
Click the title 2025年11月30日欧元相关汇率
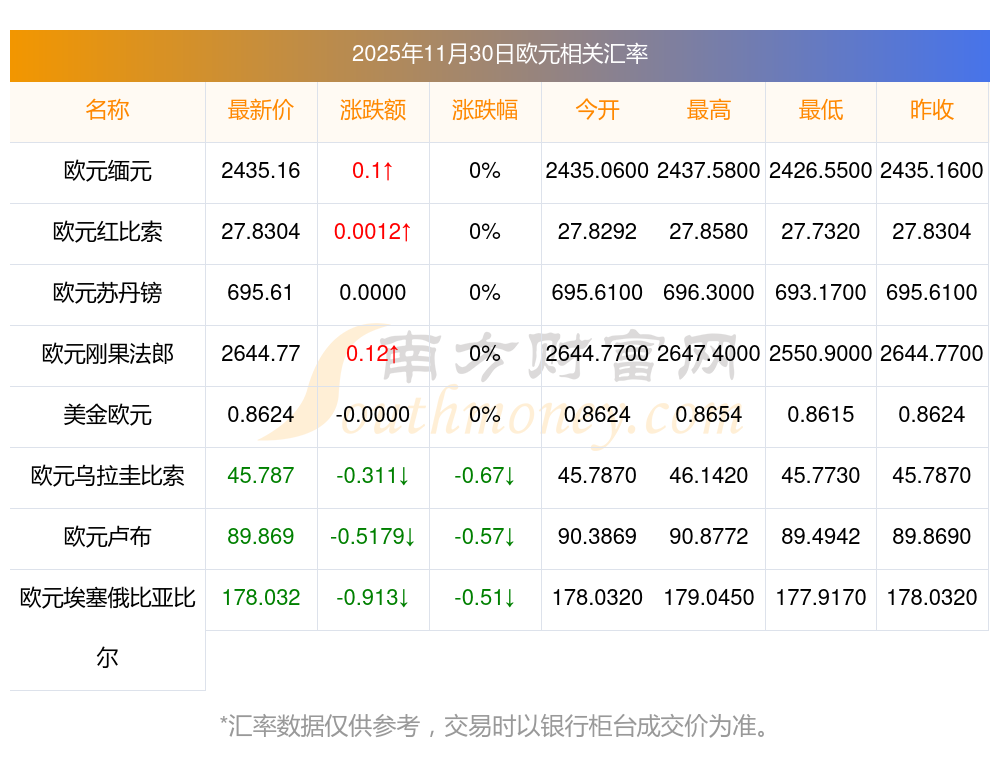coord(499,54)
